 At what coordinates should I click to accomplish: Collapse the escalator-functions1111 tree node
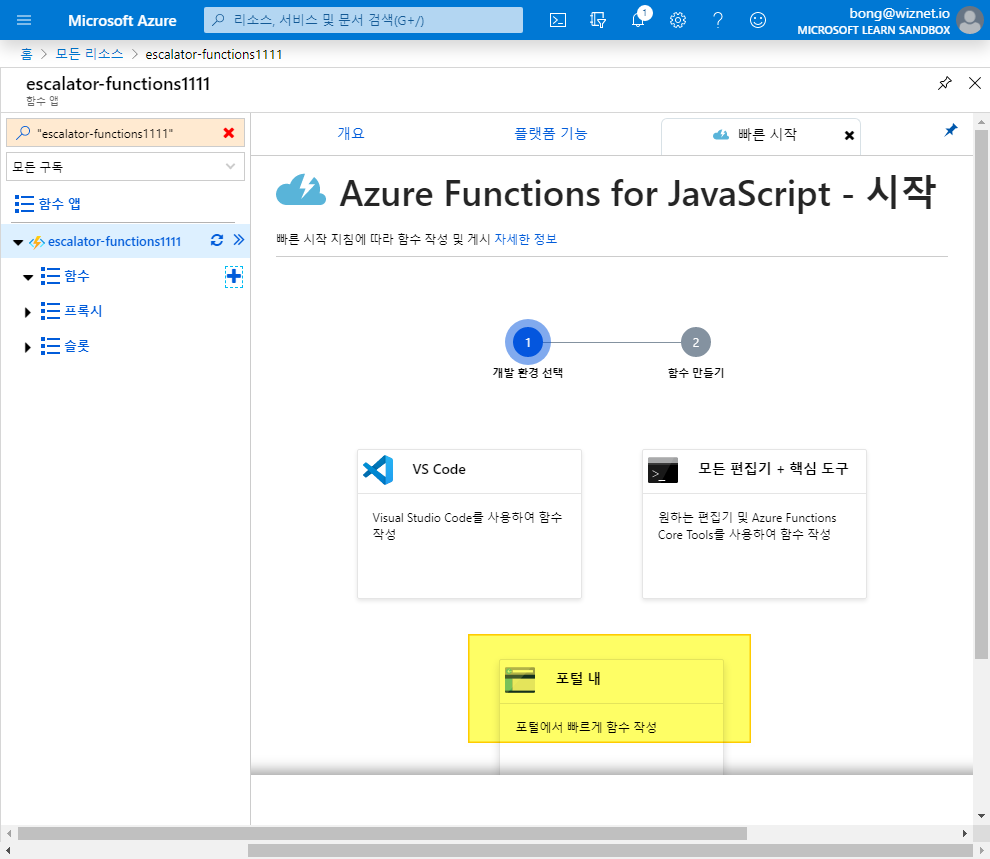click(18, 242)
